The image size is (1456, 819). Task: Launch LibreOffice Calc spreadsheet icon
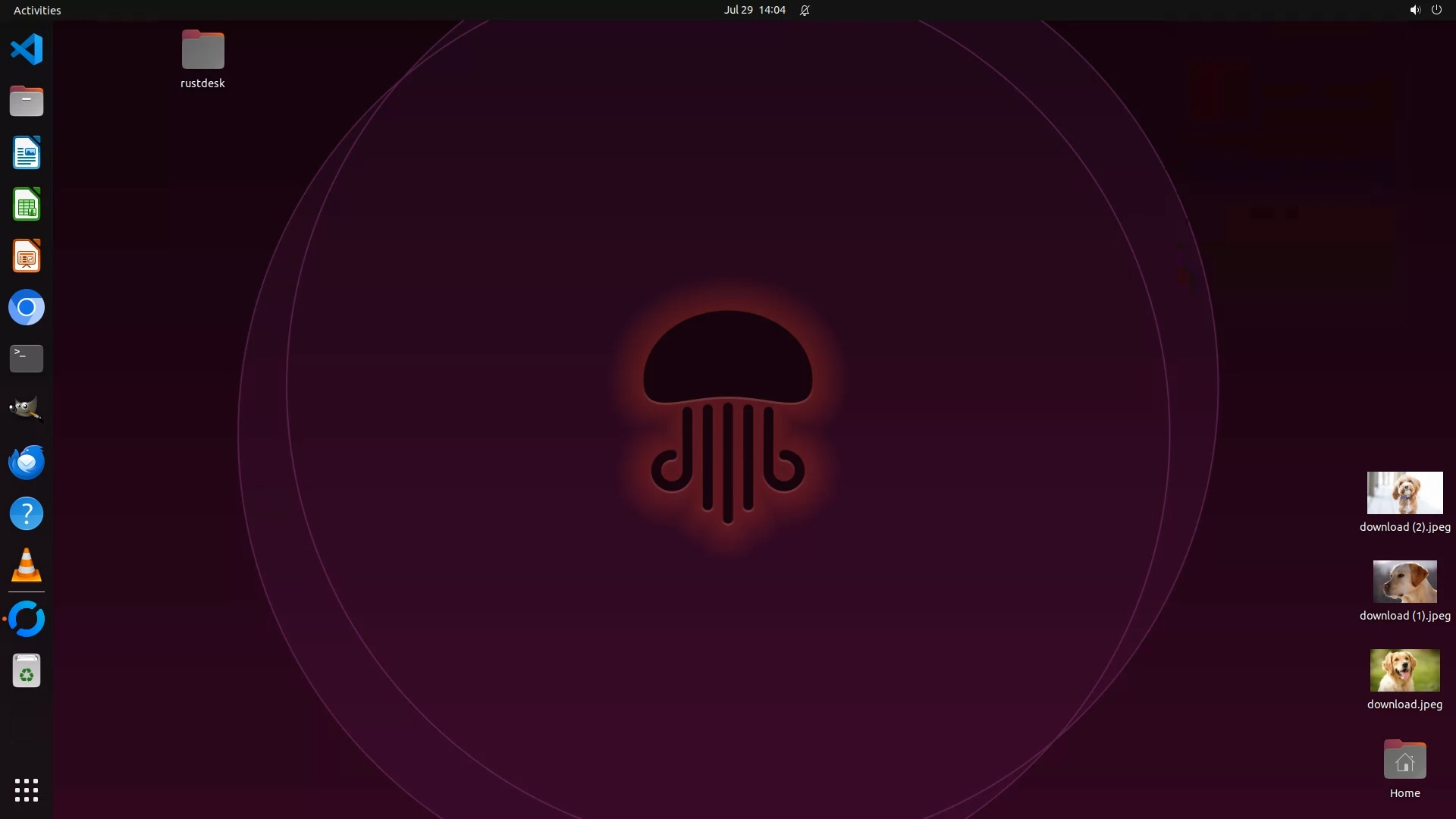click(27, 205)
